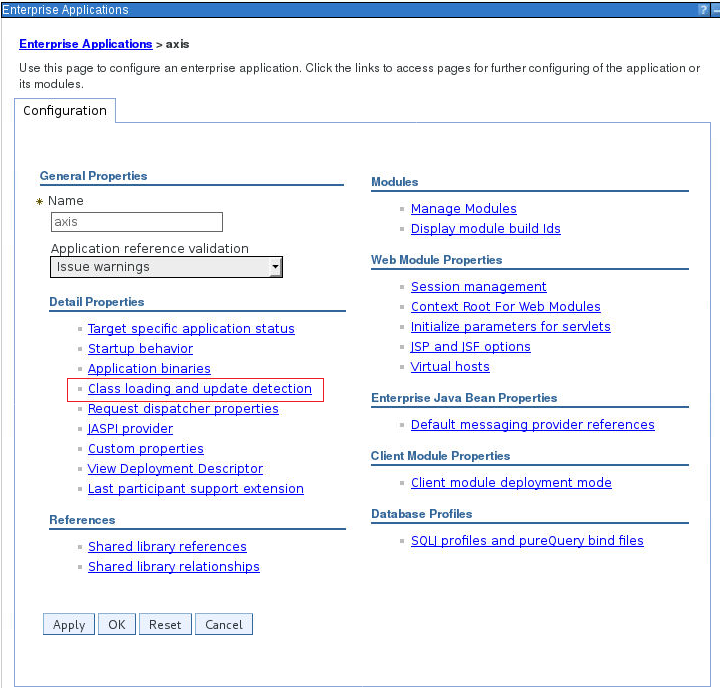
Task: Click the Enterprise Java Bean Properties heading
Action: click(464, 398)
